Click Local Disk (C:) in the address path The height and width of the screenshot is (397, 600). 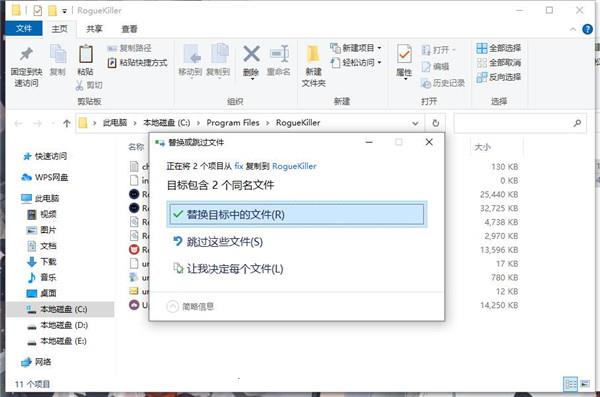(166, 123)
